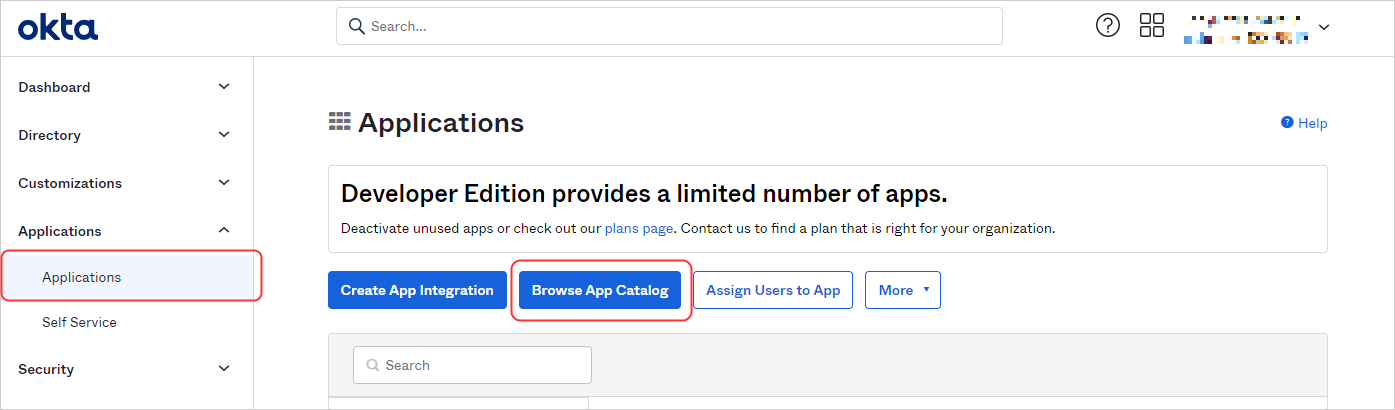Viewport: 1395px width, 410px height.
Task: Collapse the Applications section chevron
Action: (x=224, y=231)
